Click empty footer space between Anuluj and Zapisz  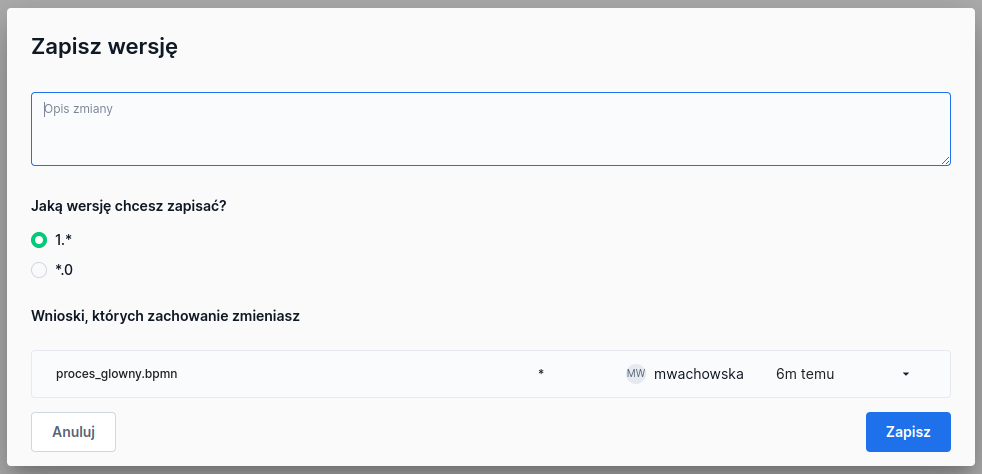[490, 432]
